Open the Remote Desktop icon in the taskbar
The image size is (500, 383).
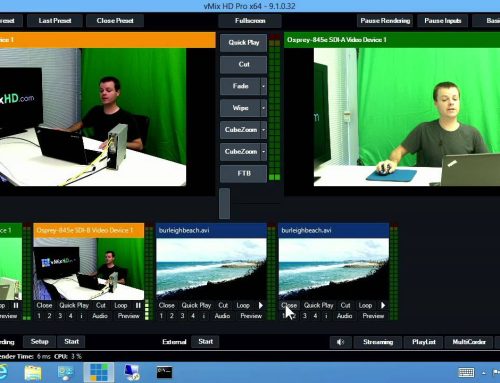pyautogui.click(x=132, y=372)
